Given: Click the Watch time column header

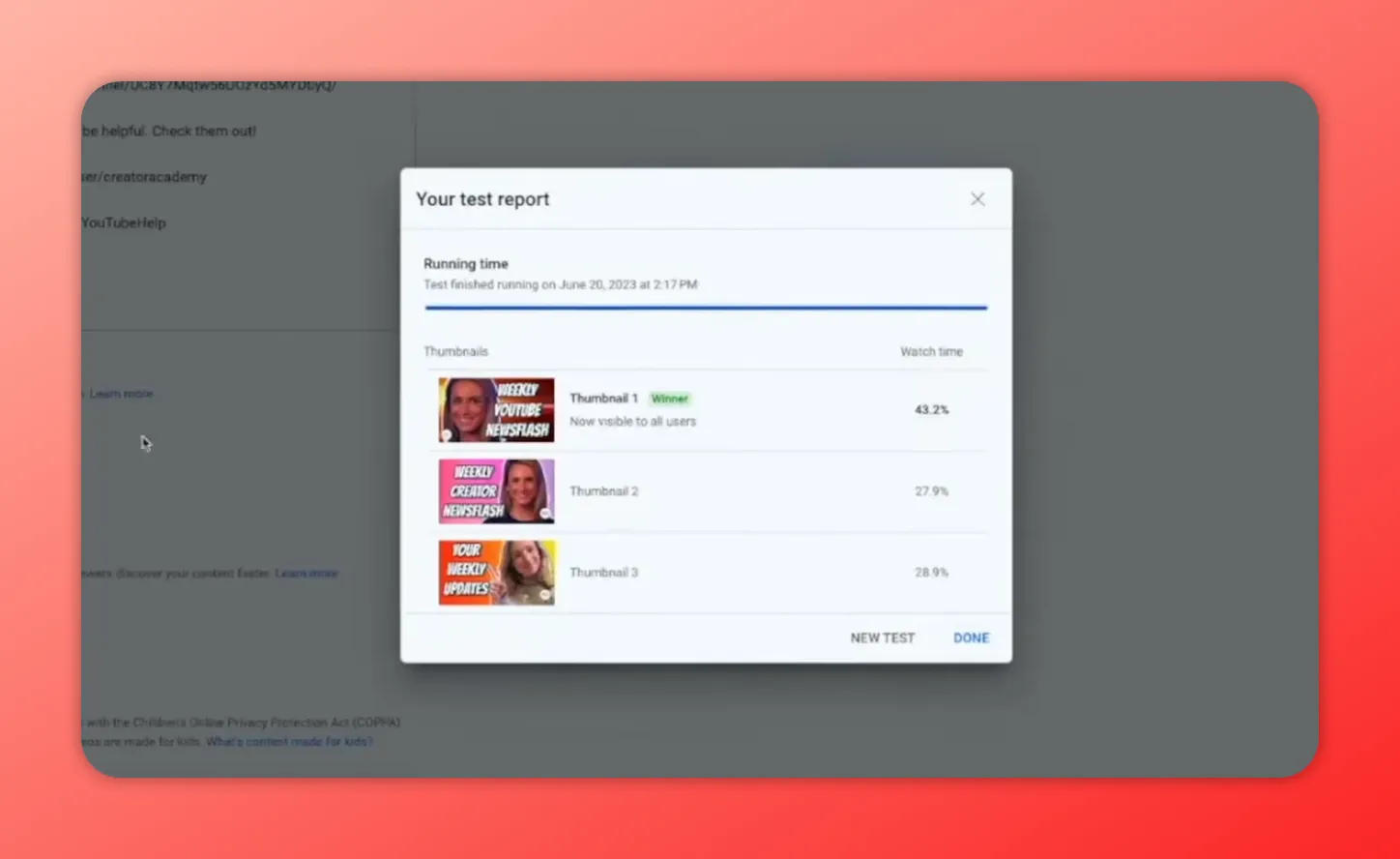Looking at the screenshot, I should coord(931,352).
